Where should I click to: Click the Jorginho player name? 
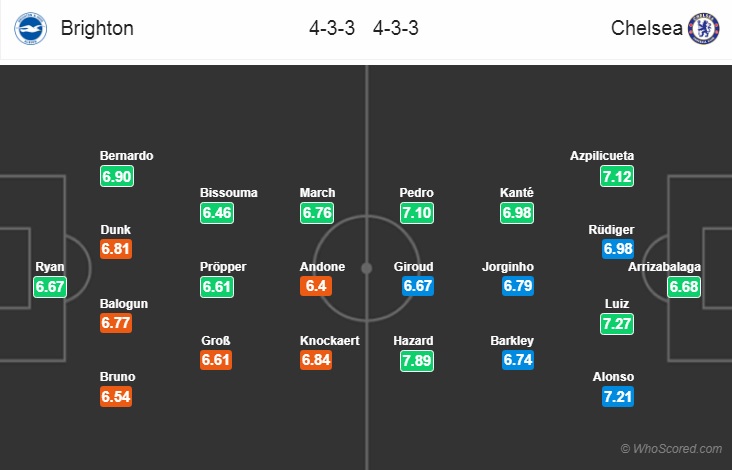(508, 267)
